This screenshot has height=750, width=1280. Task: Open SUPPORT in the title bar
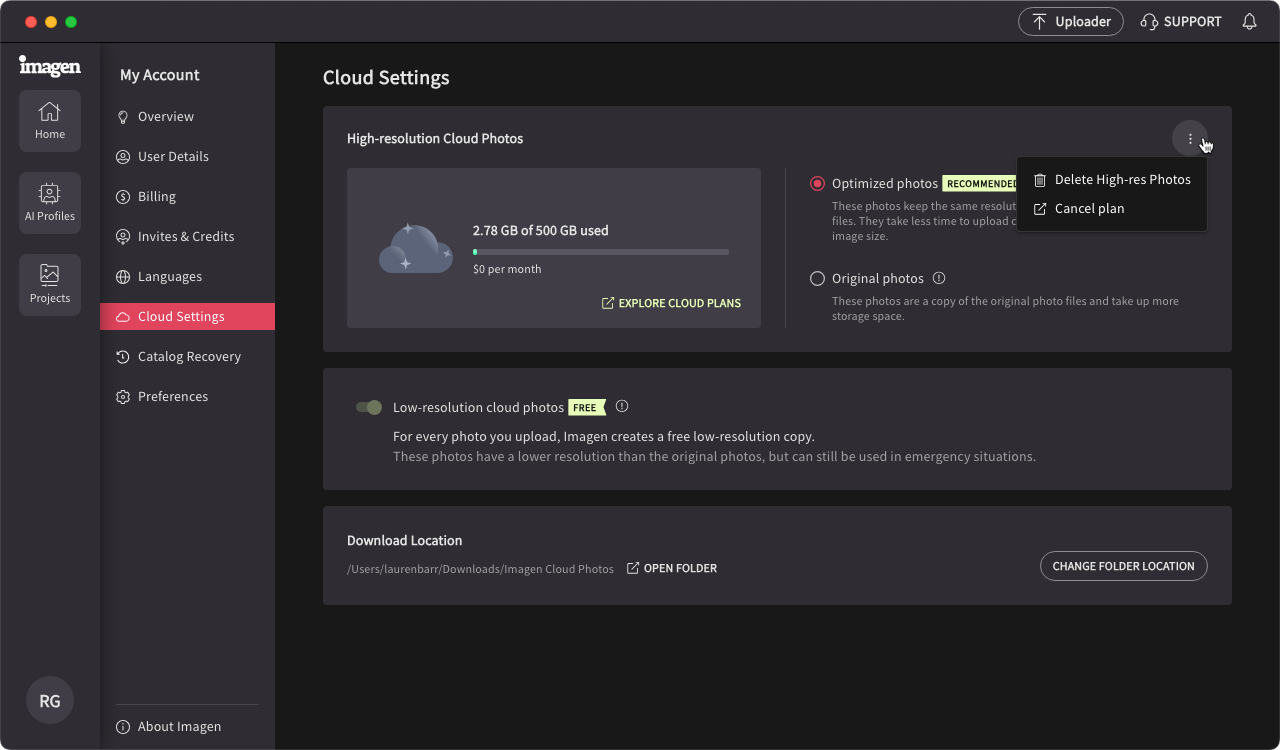tap(1181, 21)
